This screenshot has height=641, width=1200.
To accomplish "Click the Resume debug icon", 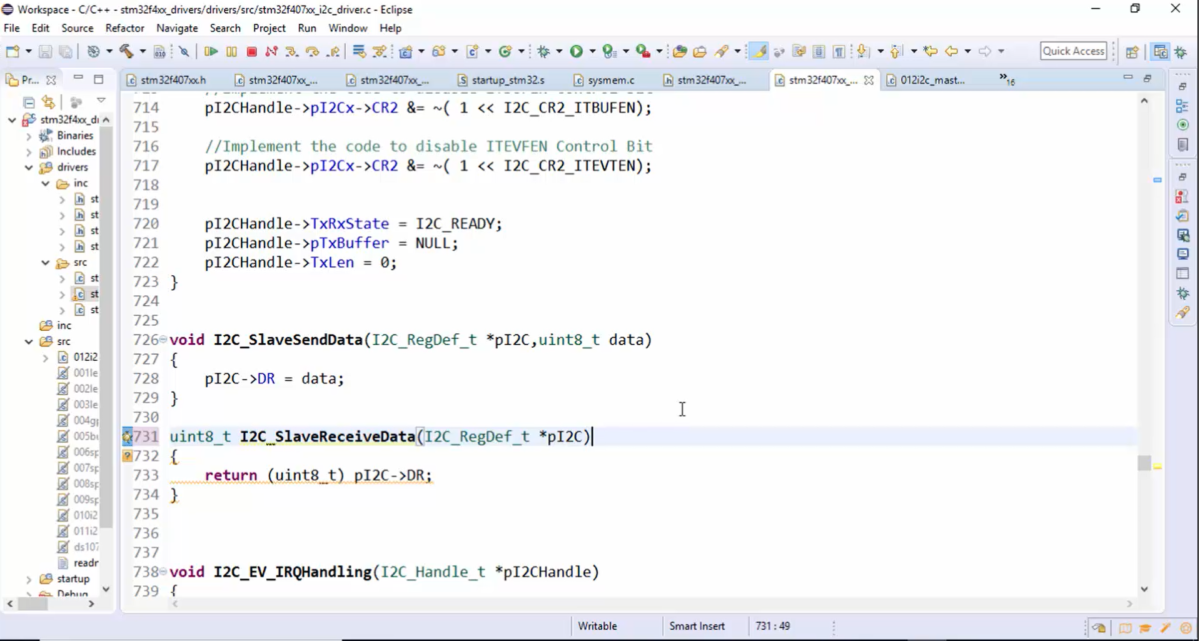I will [211, 51].
